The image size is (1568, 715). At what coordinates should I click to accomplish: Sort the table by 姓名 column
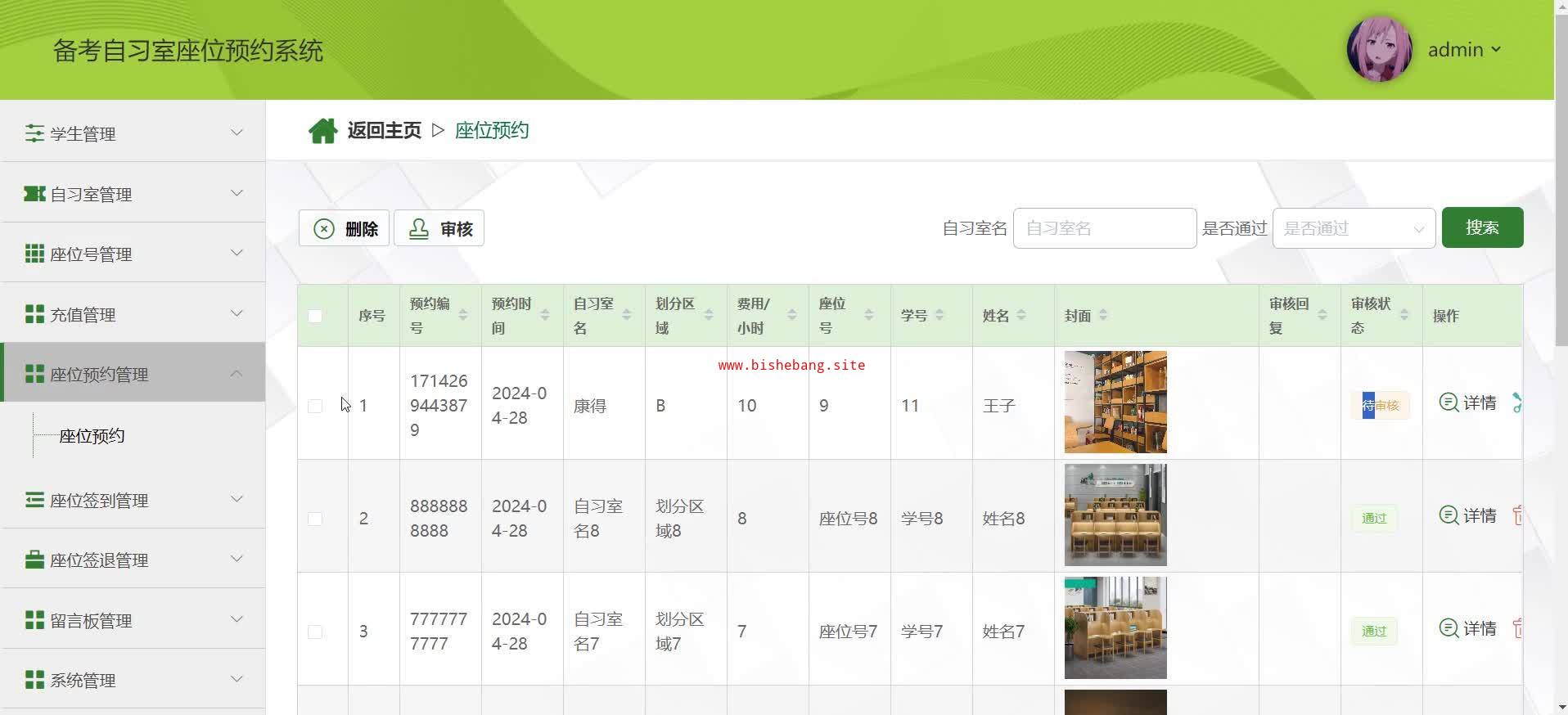(1021, 316)
